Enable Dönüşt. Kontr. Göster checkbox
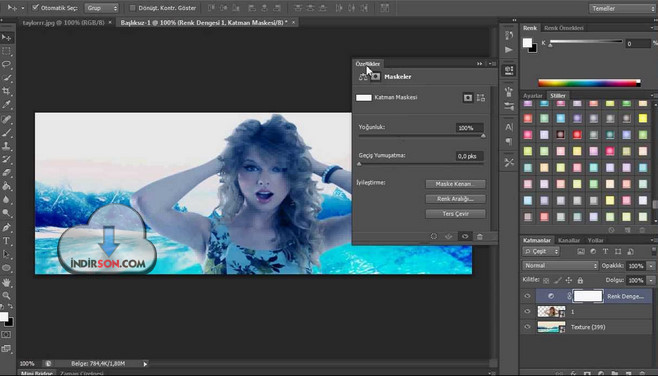658x376 pixels. point(133,8)
